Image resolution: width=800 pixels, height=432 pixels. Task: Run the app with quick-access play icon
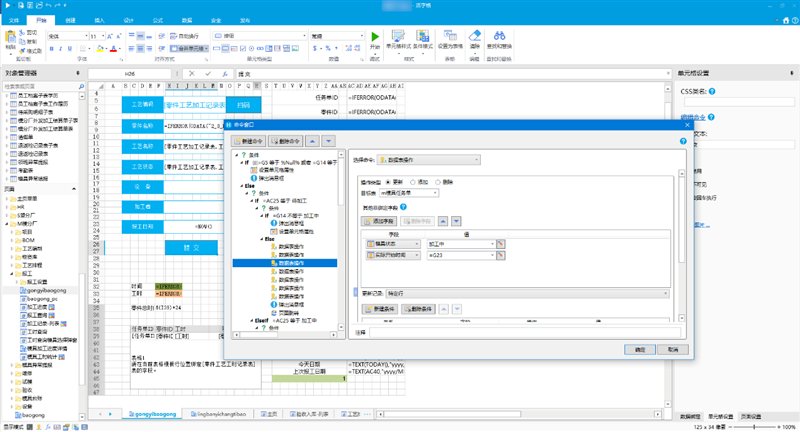[x=7, y=5]
